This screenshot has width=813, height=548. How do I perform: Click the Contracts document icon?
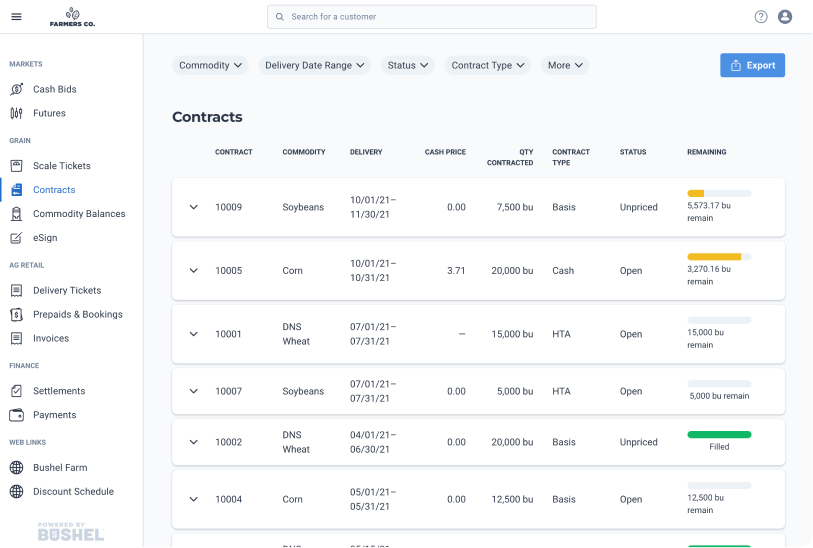(17, 190)
